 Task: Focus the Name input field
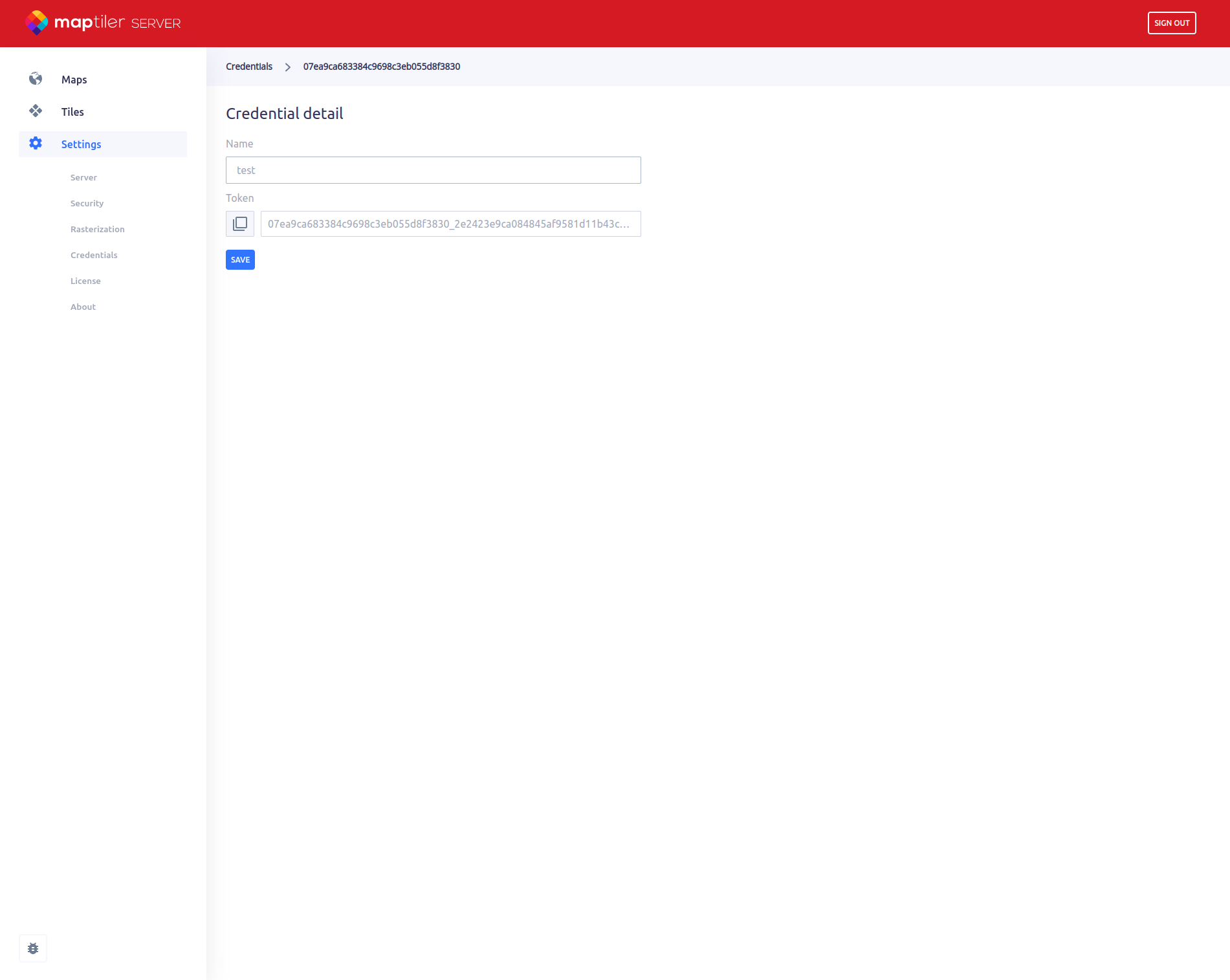(433, 170)
